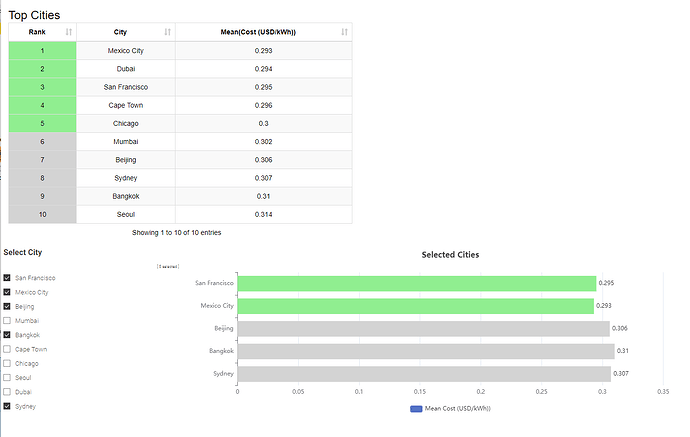Check the Cape Town checkbox
This screenshot has height=437, width=690.
click(x=7, y=349)
